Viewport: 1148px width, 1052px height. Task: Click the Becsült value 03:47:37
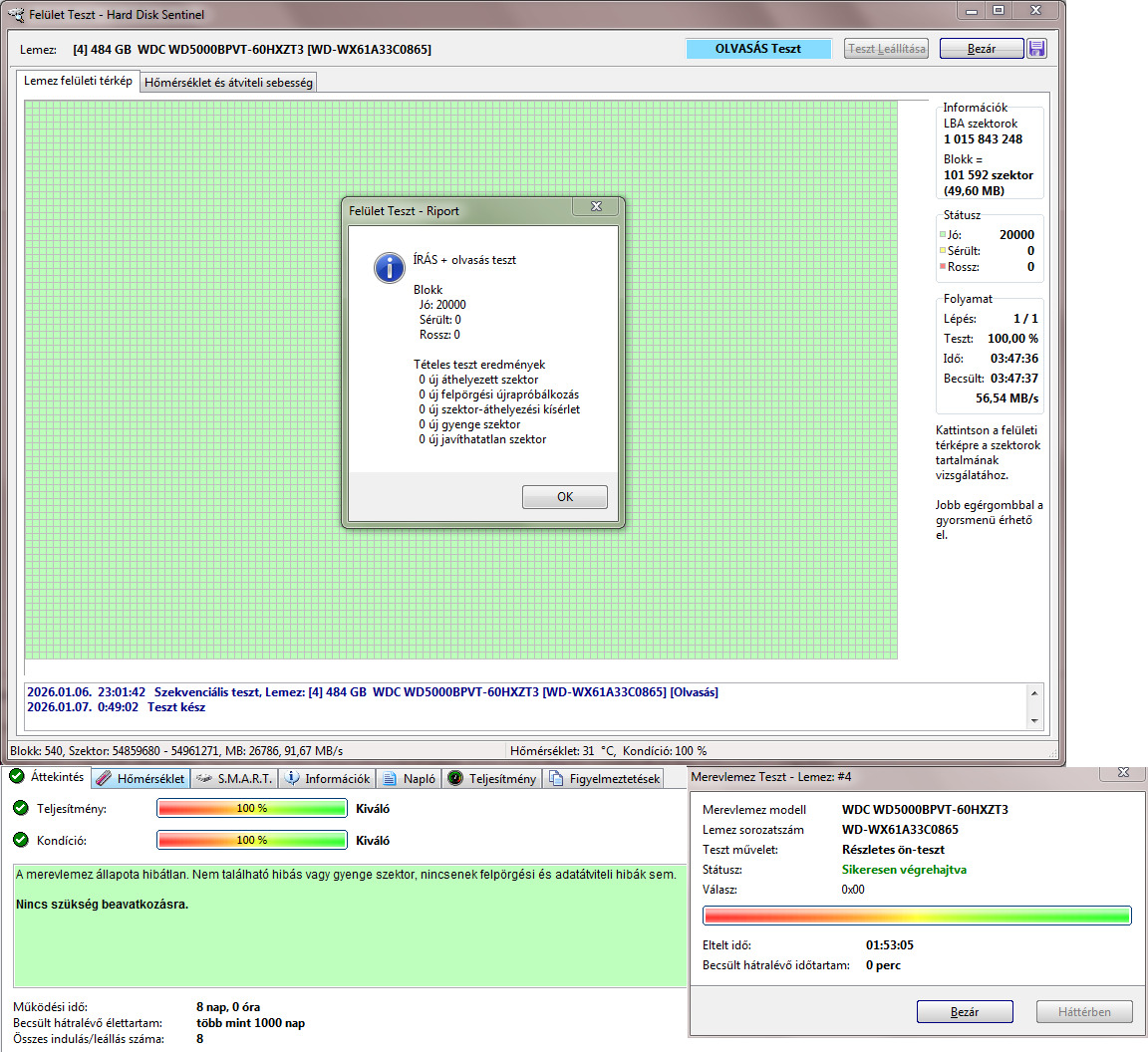(x=1014, y=379)
